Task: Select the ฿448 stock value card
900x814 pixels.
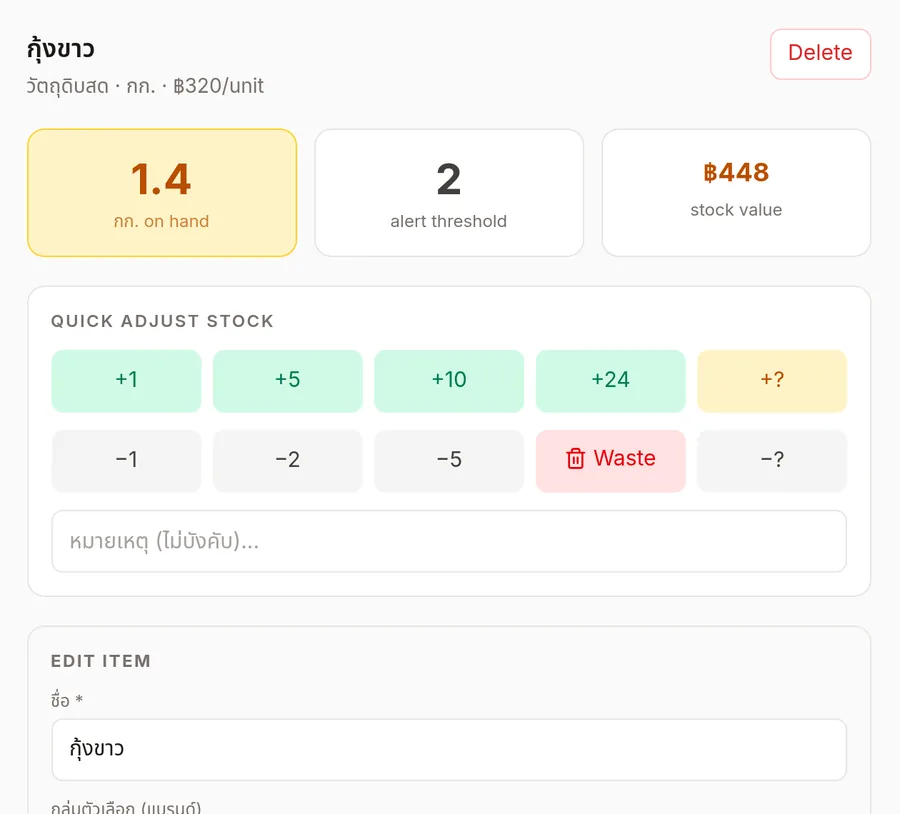Action: (x=736, y=193)
